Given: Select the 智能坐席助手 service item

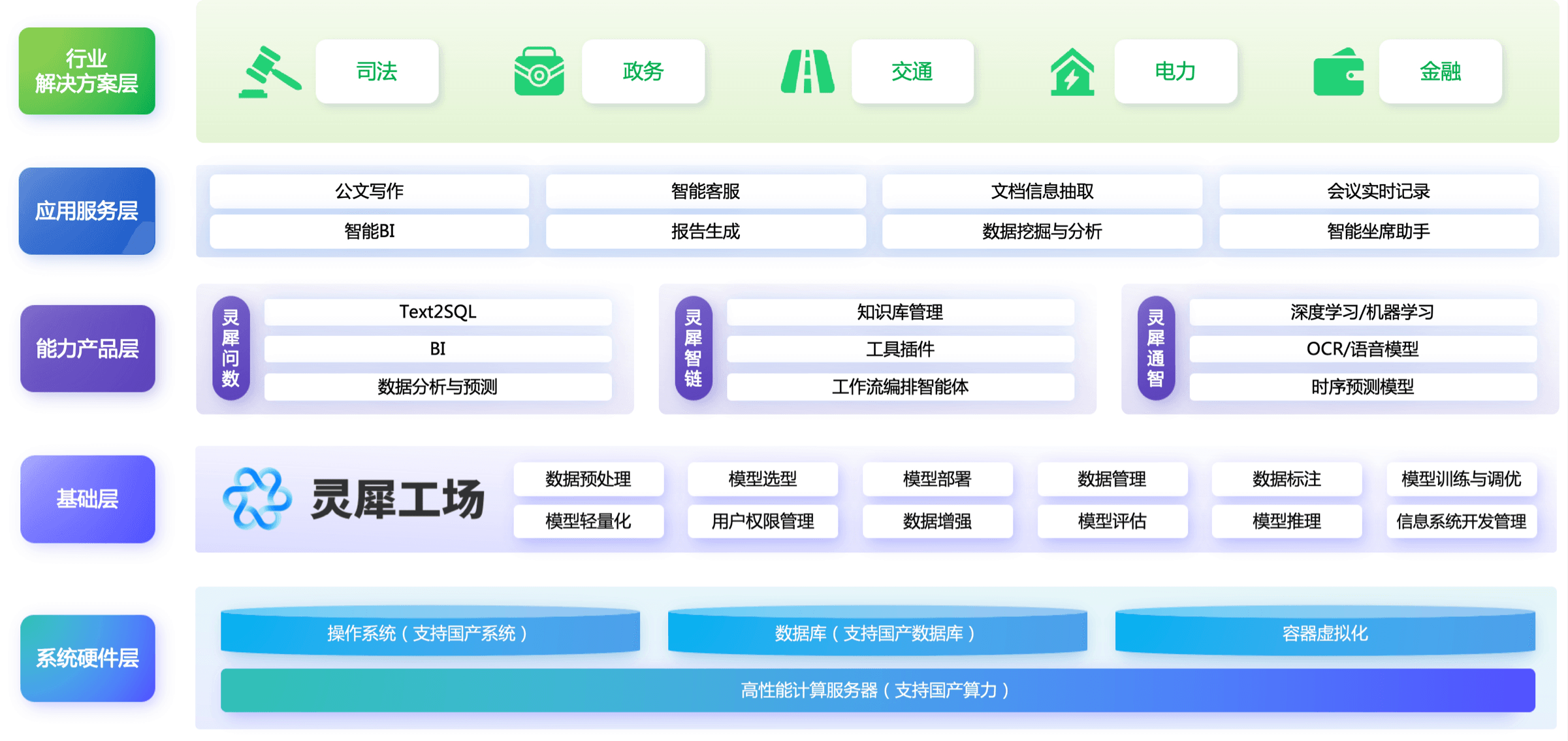Looking at the screenshot, I should tap(1378, 231).
